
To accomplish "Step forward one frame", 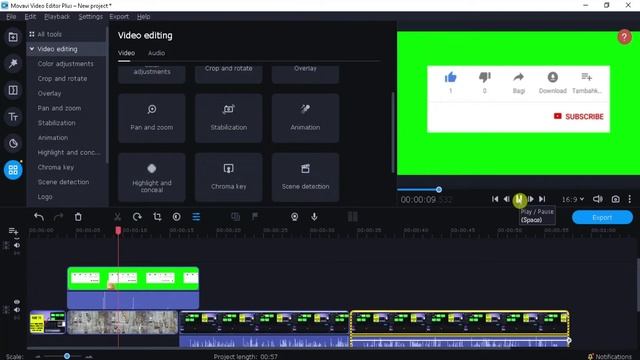I will coord(531,199).
